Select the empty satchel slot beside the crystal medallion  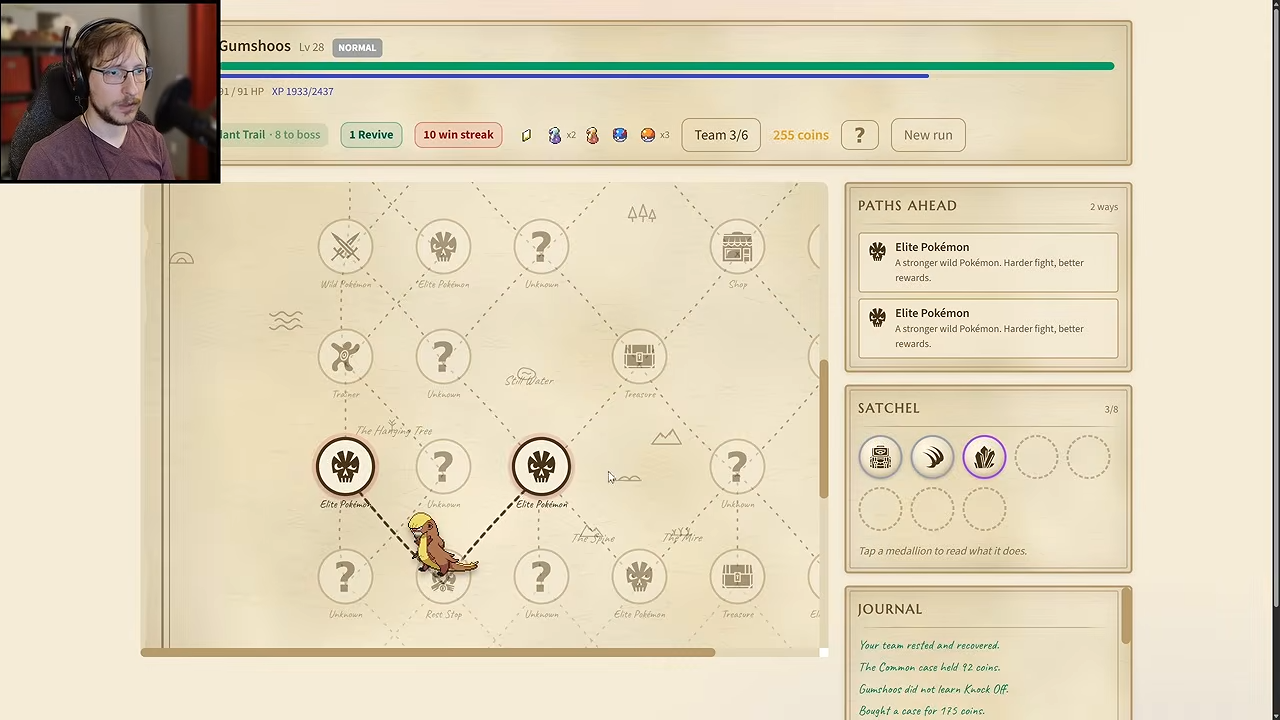tap(1036, 457)
